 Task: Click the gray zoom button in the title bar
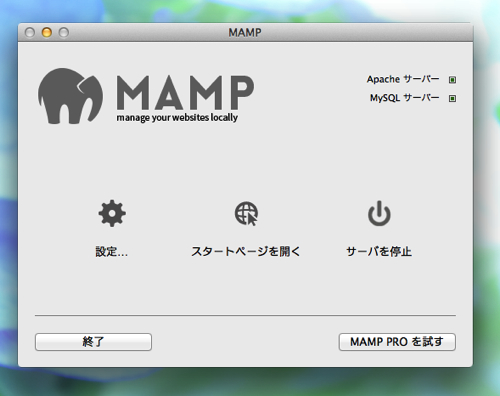[x=64, y=32]
